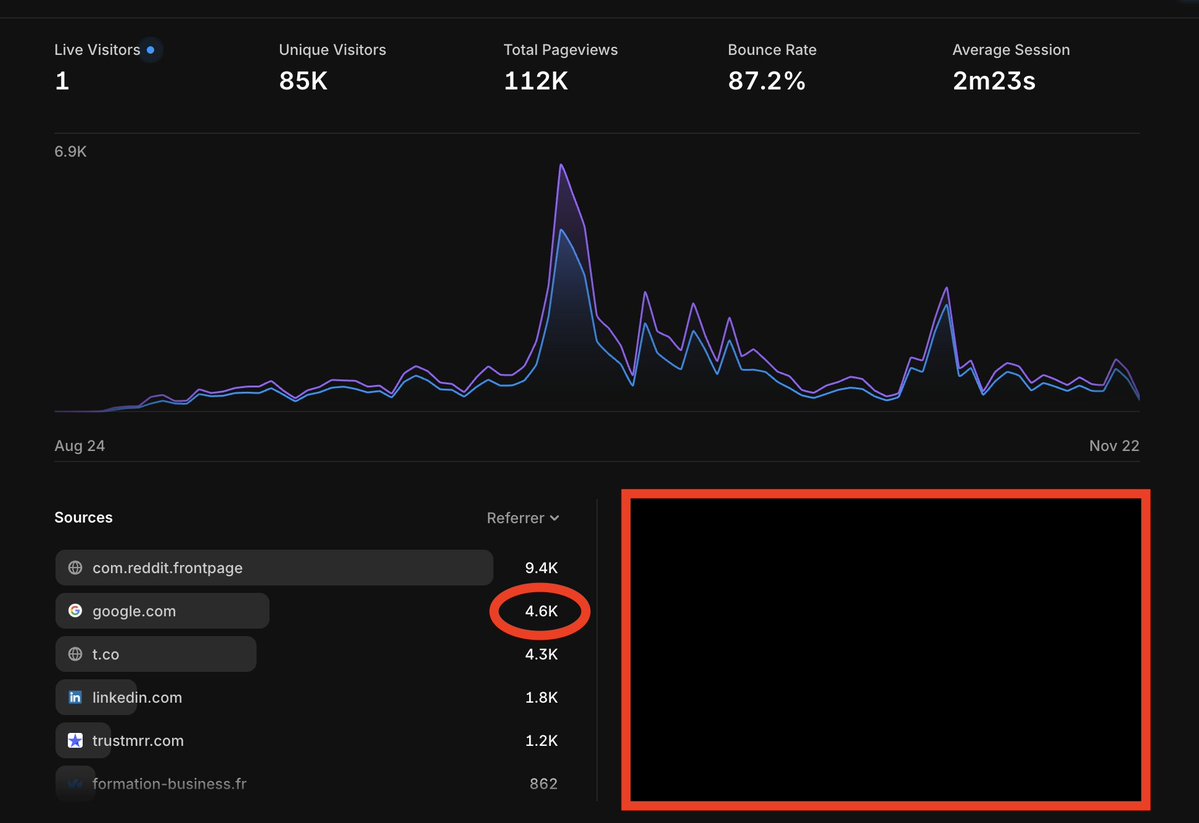Image resolution: width=1199 pixels, height=823 pixels.
Task: Click the tallest peak on the chart
Action: tap(561, 166)
